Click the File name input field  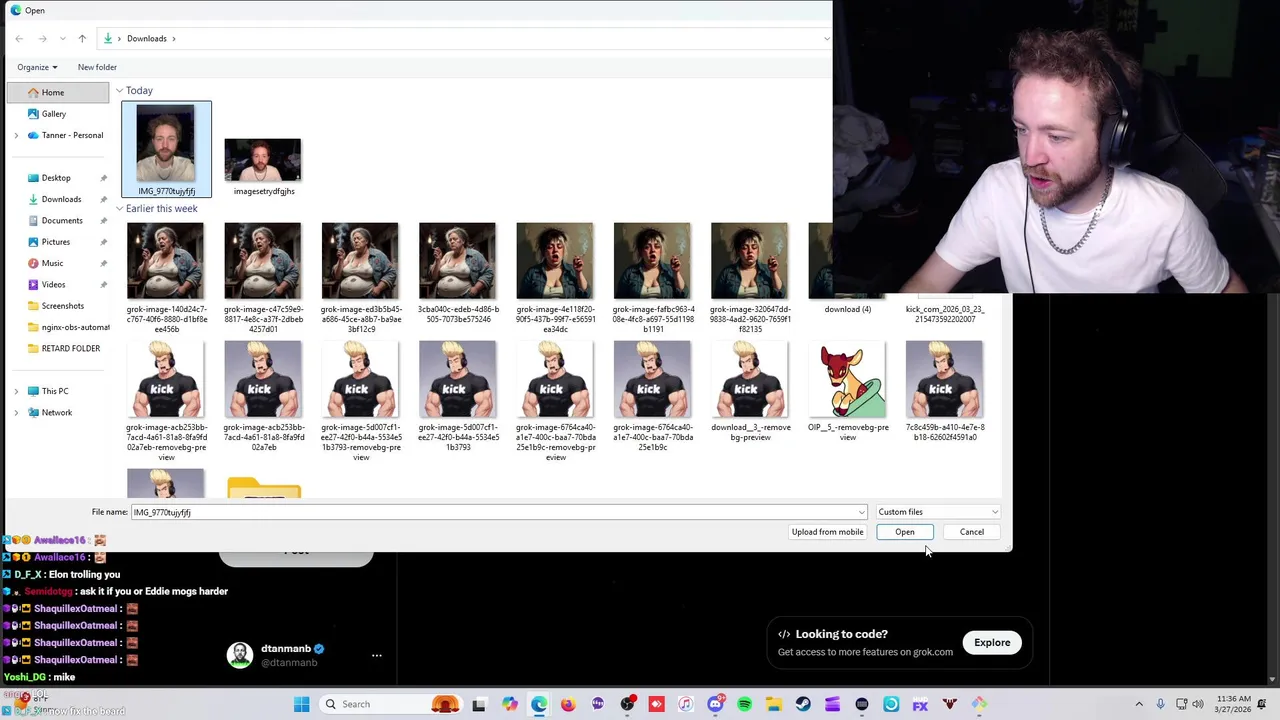(x=493, y=512)
